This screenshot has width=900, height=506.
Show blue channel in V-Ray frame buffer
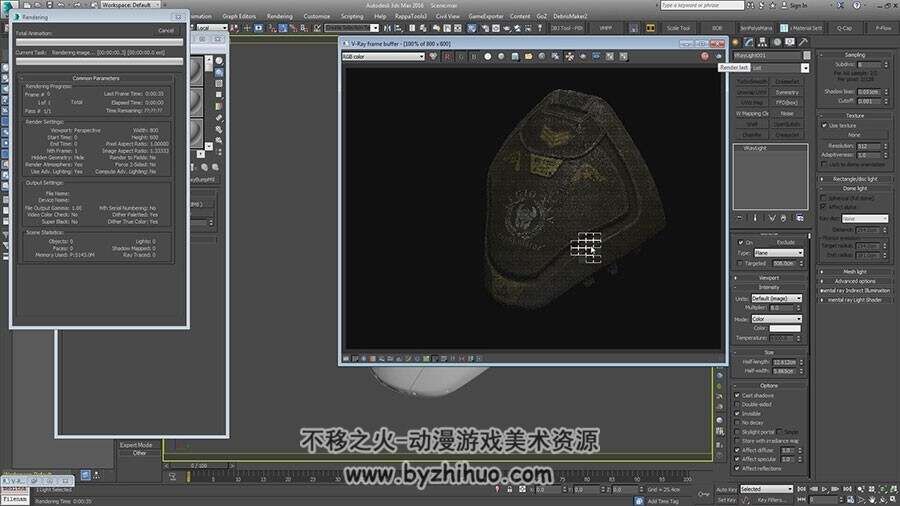click(x=474, y=56)
